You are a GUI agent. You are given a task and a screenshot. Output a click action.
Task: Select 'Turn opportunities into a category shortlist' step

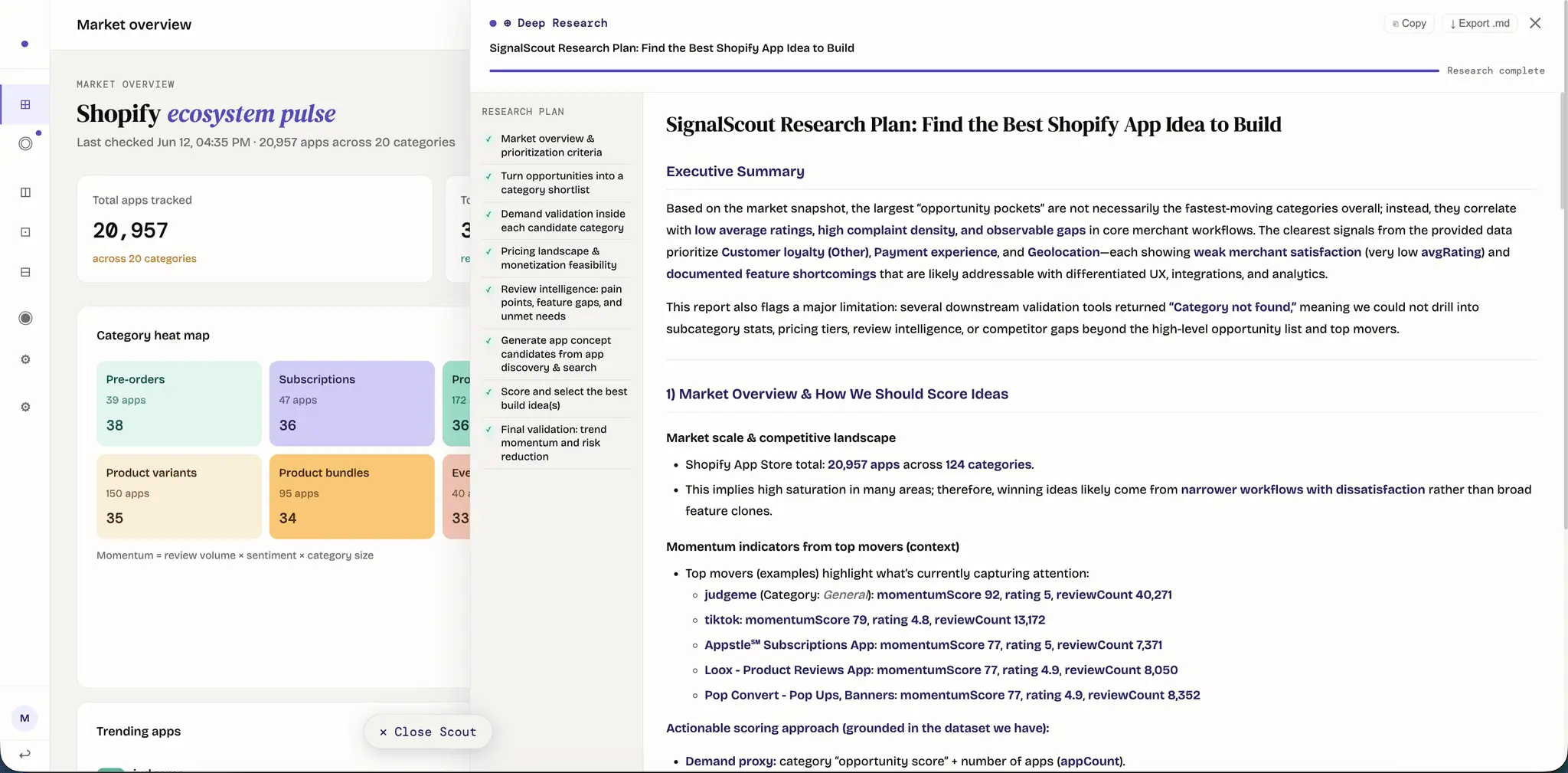pos(556,183)
